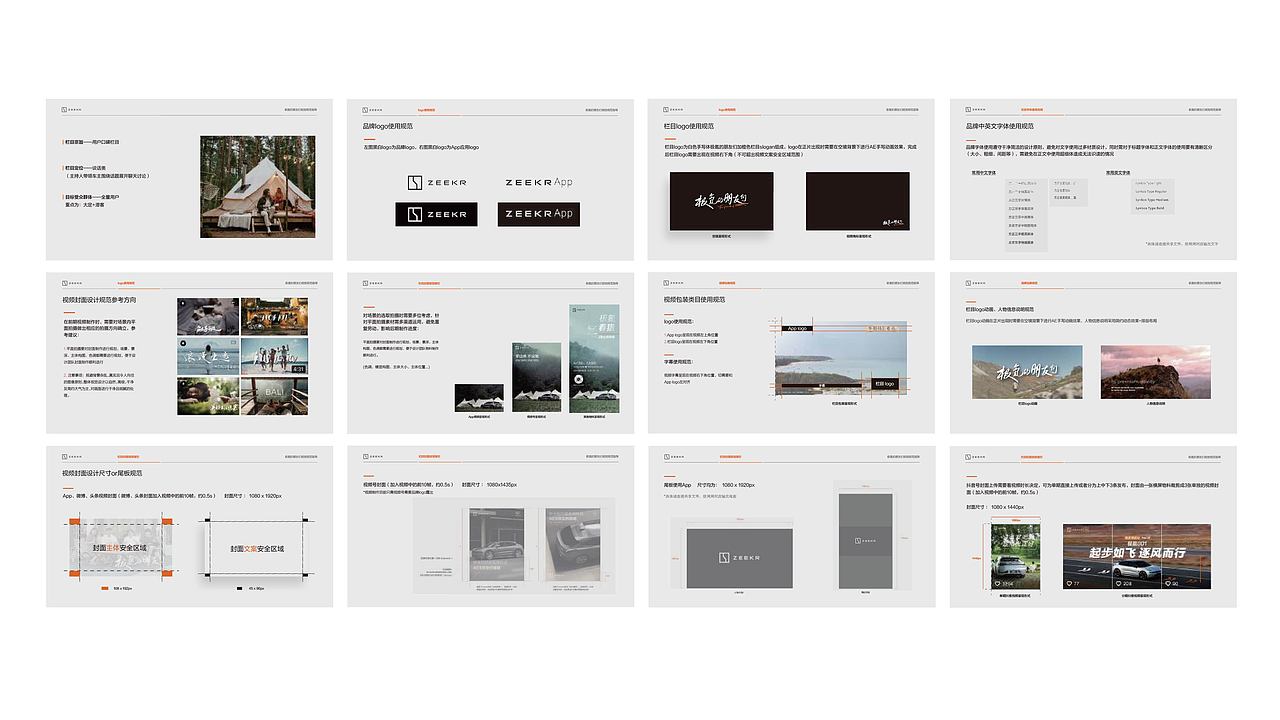Open the BALI video cover thumbnail

[x=274, y=395]
